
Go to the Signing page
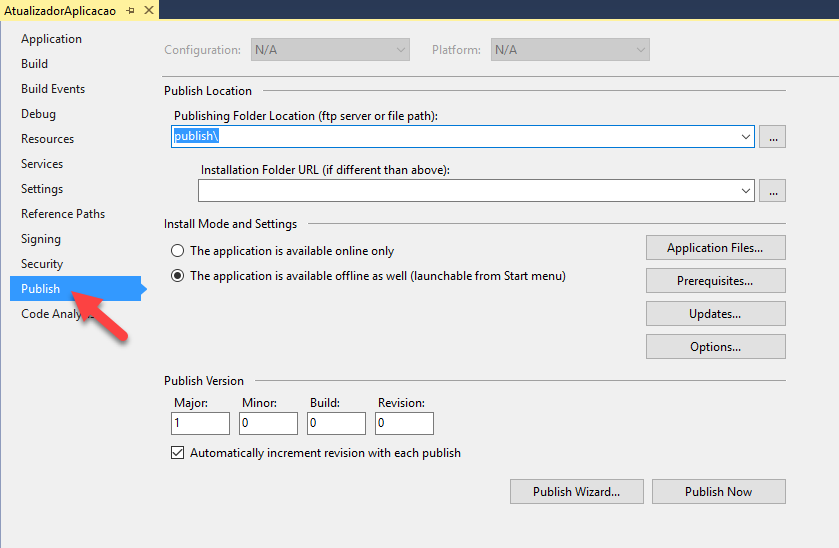(x=41, y=239)
